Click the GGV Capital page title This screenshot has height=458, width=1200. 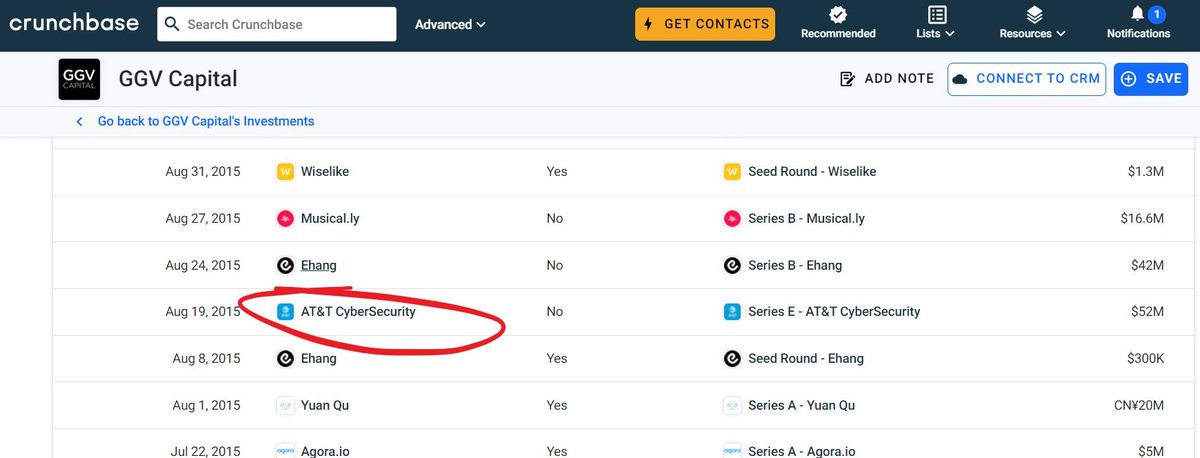(x=178, y=79)
